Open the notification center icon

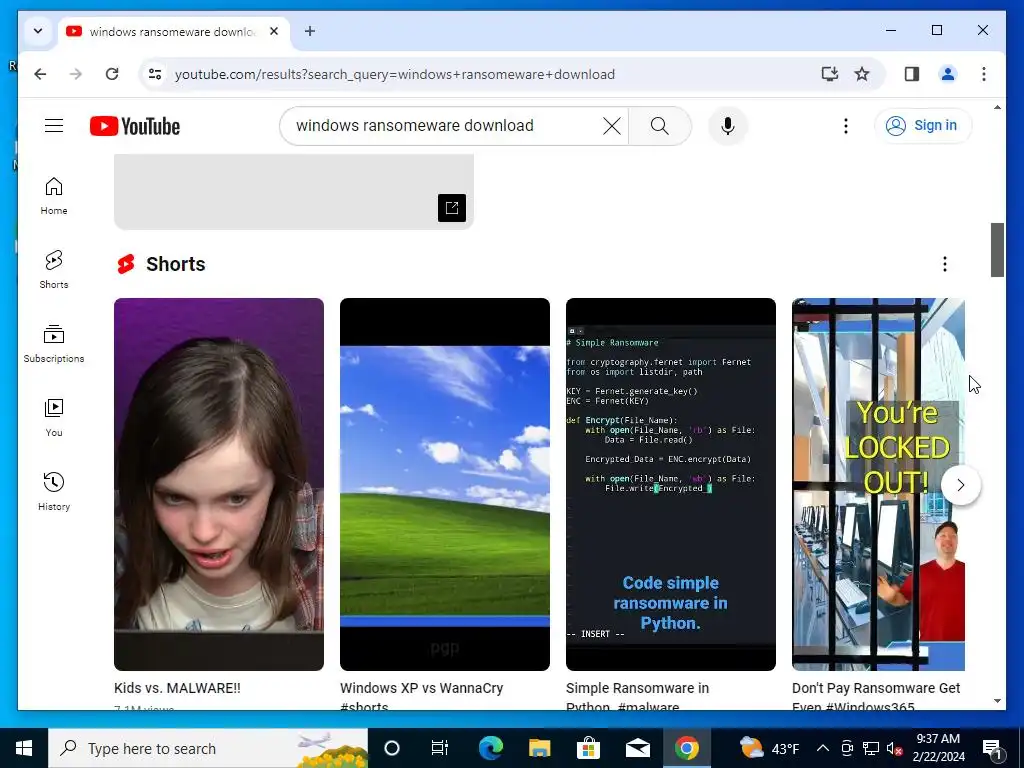tap(992, 749)
